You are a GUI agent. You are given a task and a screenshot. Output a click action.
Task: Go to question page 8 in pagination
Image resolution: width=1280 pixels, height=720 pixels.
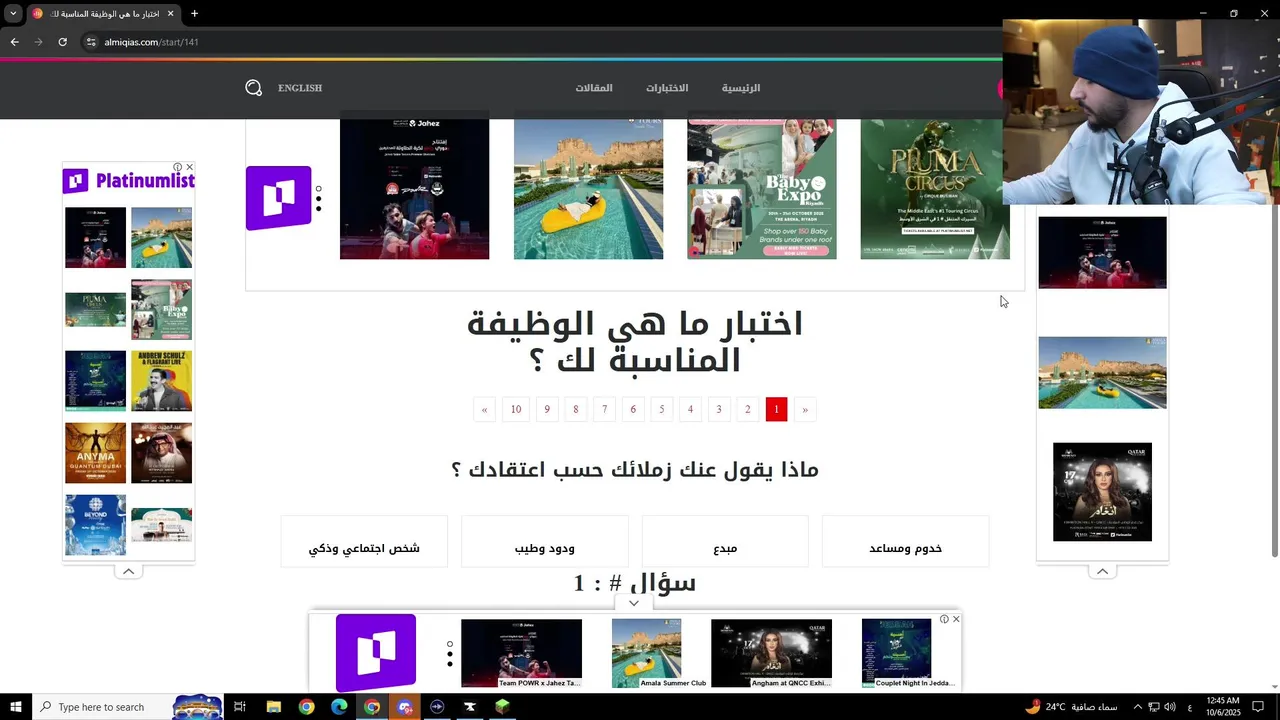tap(575, 409)
